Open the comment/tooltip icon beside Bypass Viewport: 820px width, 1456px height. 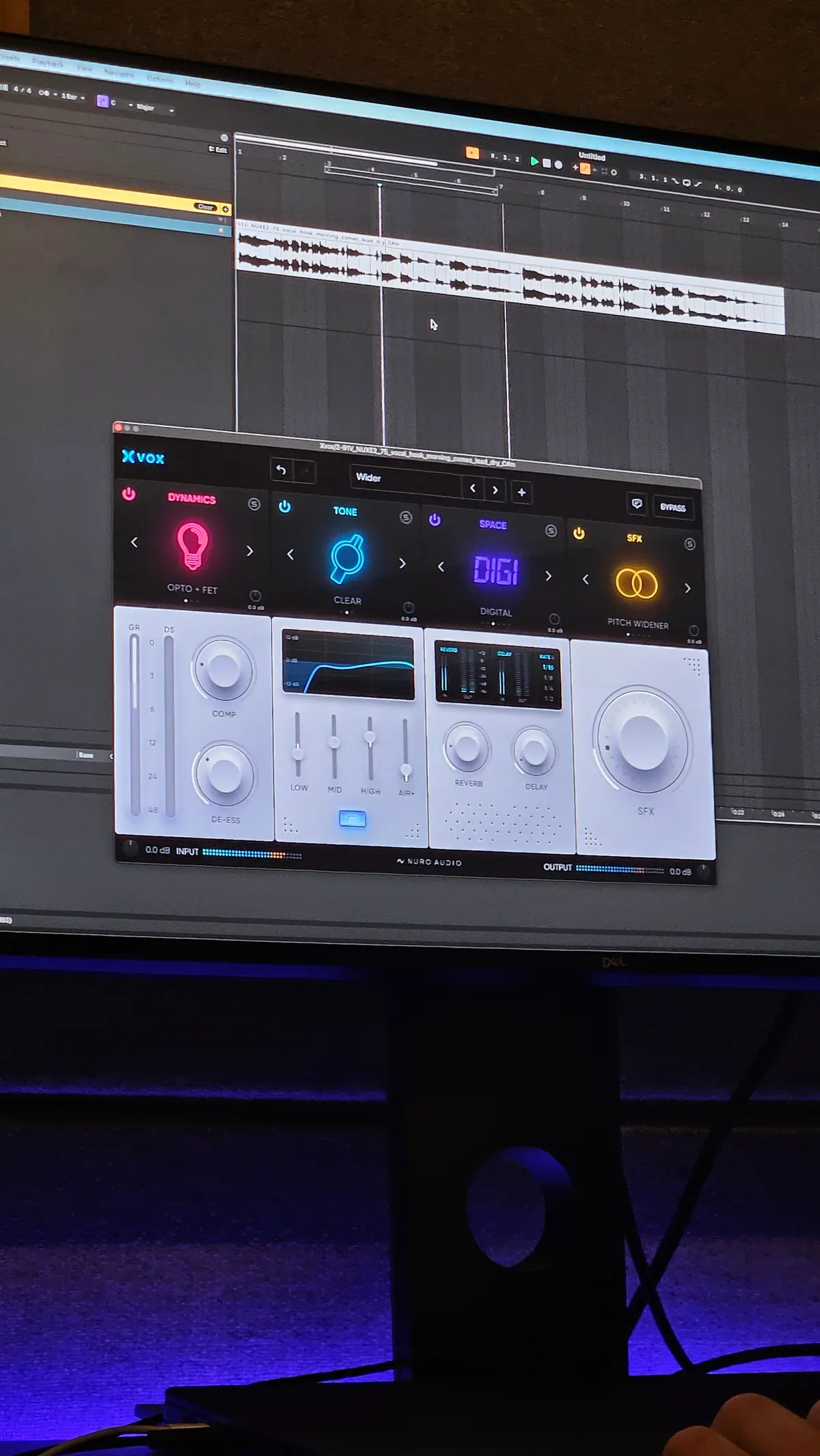637,504
